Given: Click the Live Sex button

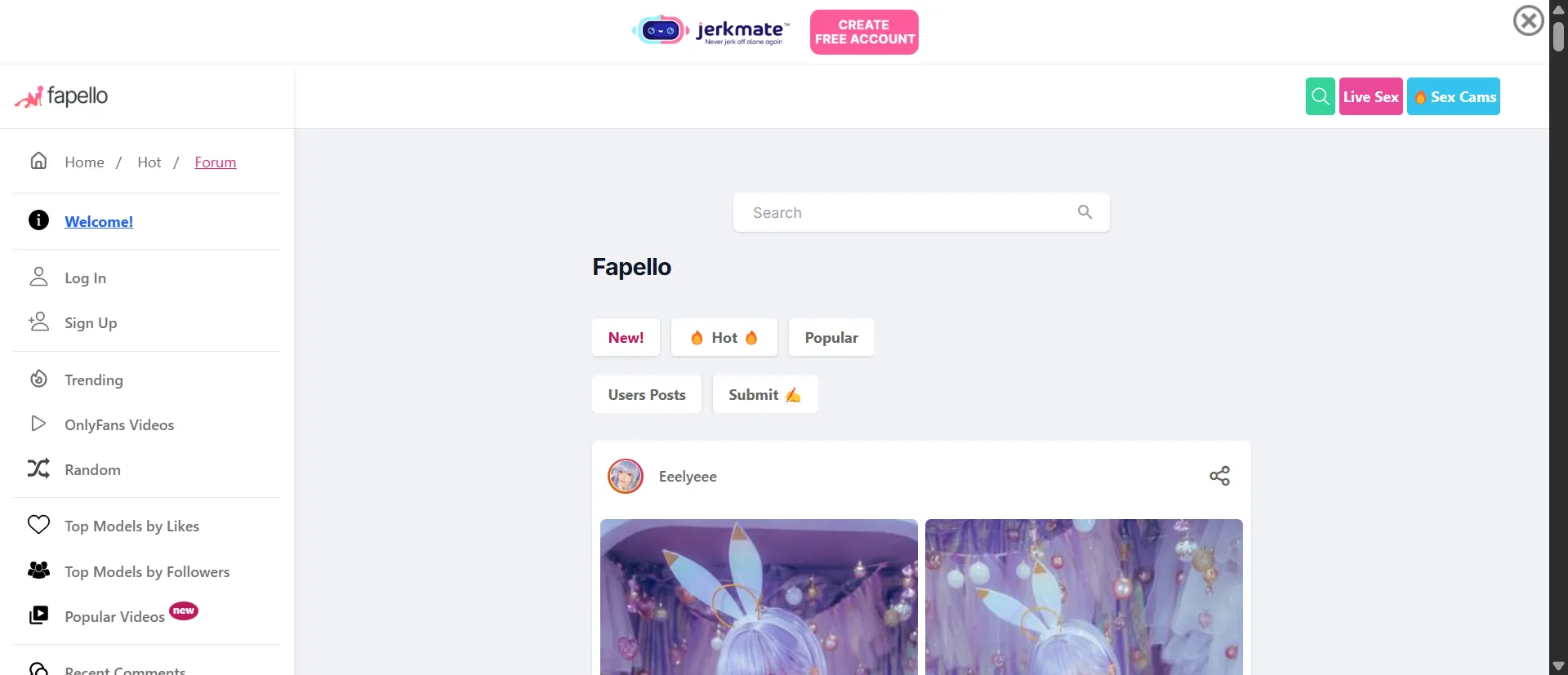Looking at the screenshot, I should (x=1371, y=96).
